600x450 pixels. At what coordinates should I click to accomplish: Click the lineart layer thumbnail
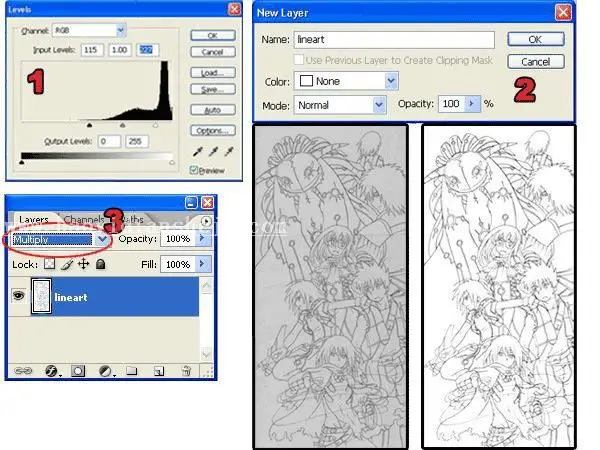41,297
